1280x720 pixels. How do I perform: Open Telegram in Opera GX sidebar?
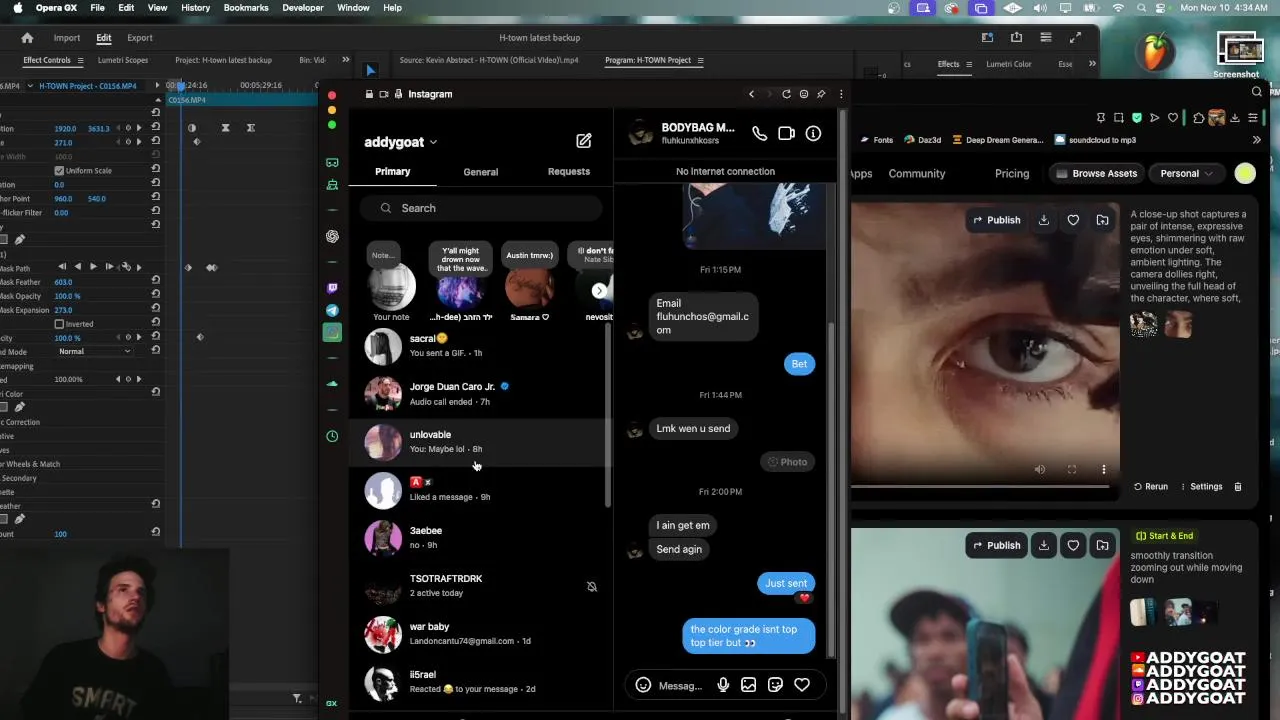(x=332, y=310)
